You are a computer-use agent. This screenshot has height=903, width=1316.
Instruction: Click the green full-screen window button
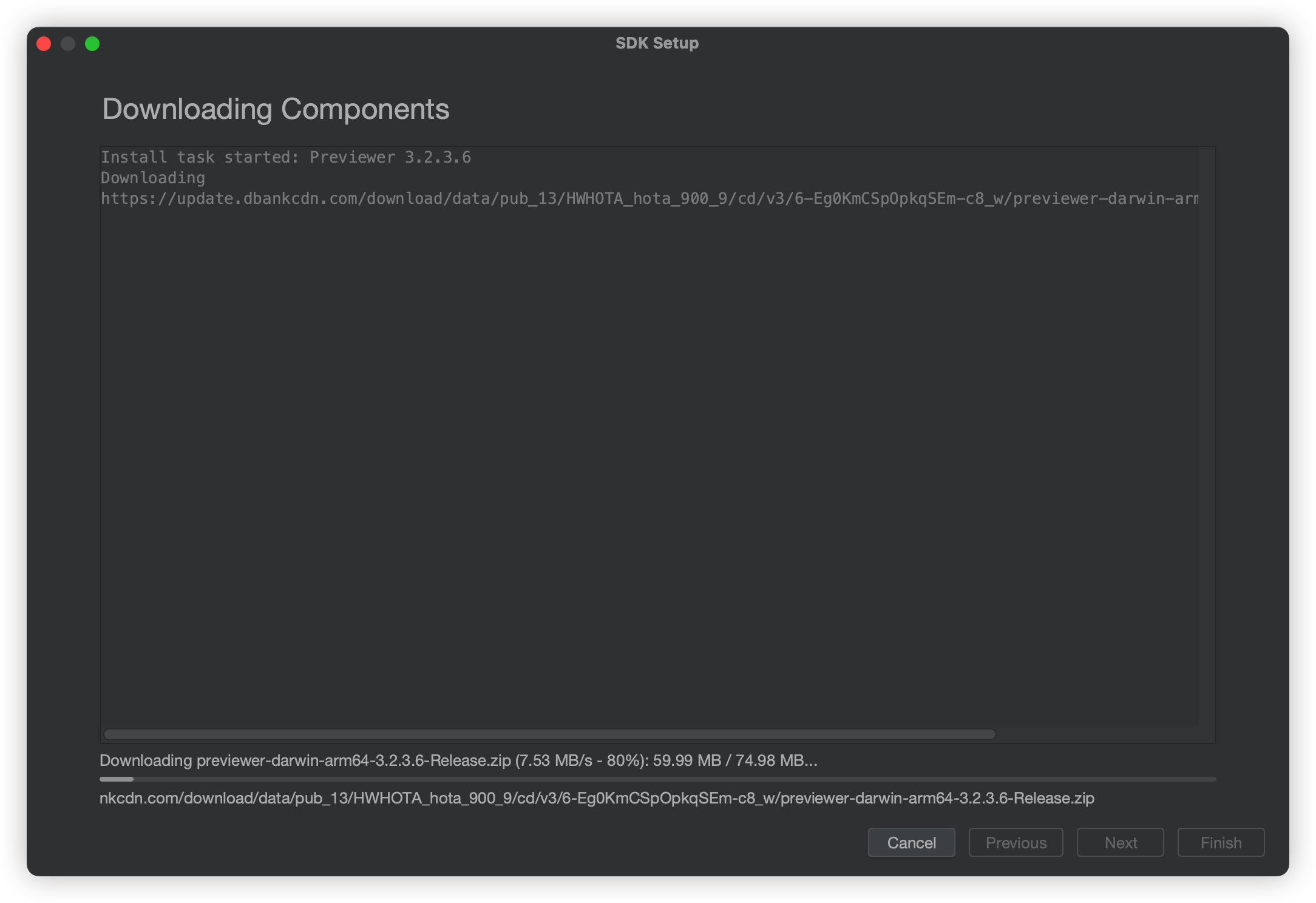click(92, 44)
